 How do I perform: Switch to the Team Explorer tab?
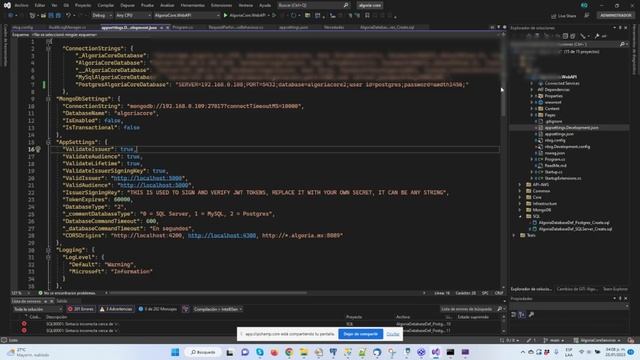615,289
